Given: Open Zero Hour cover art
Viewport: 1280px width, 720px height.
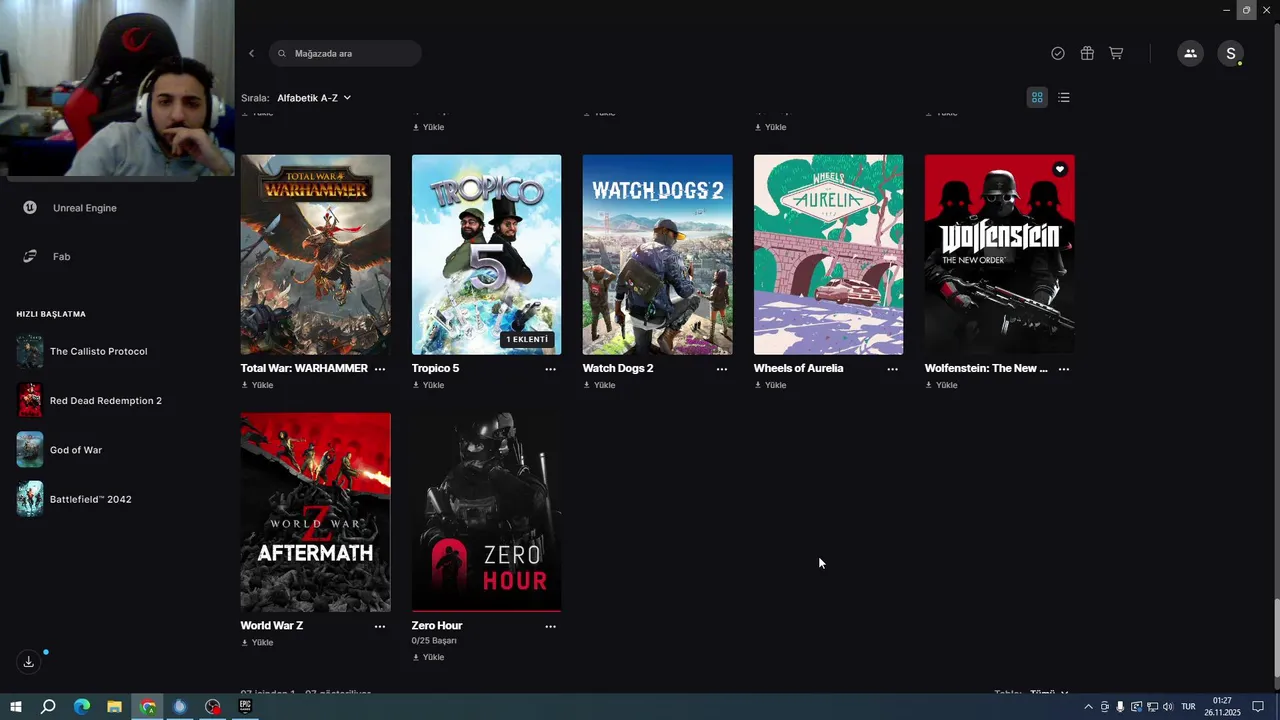Looking at the screenshot, I should point(486,512).
